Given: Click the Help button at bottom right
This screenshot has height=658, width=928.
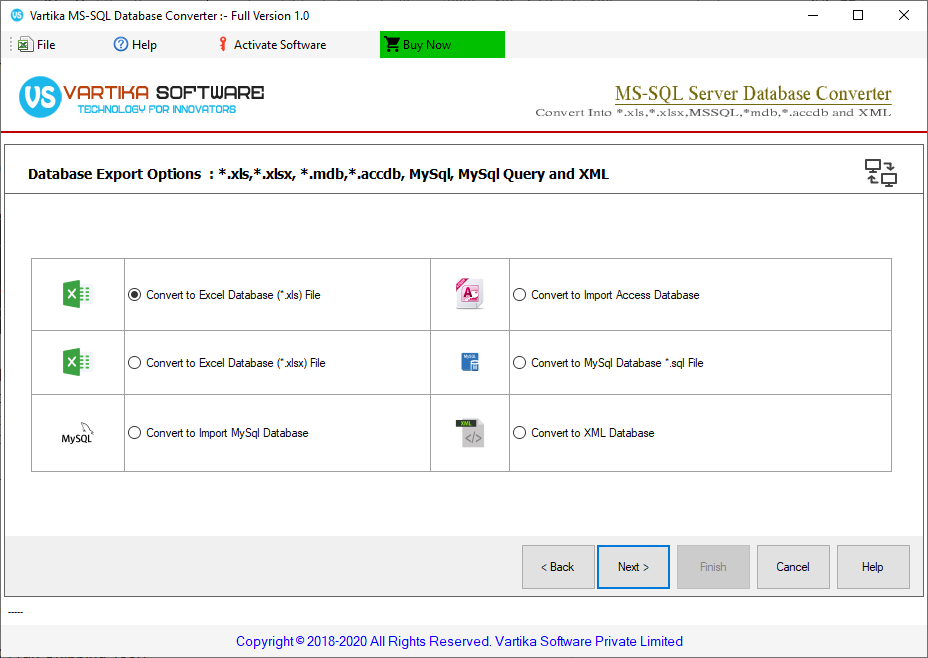Looking at the screenshot, I should click(873, 567).
